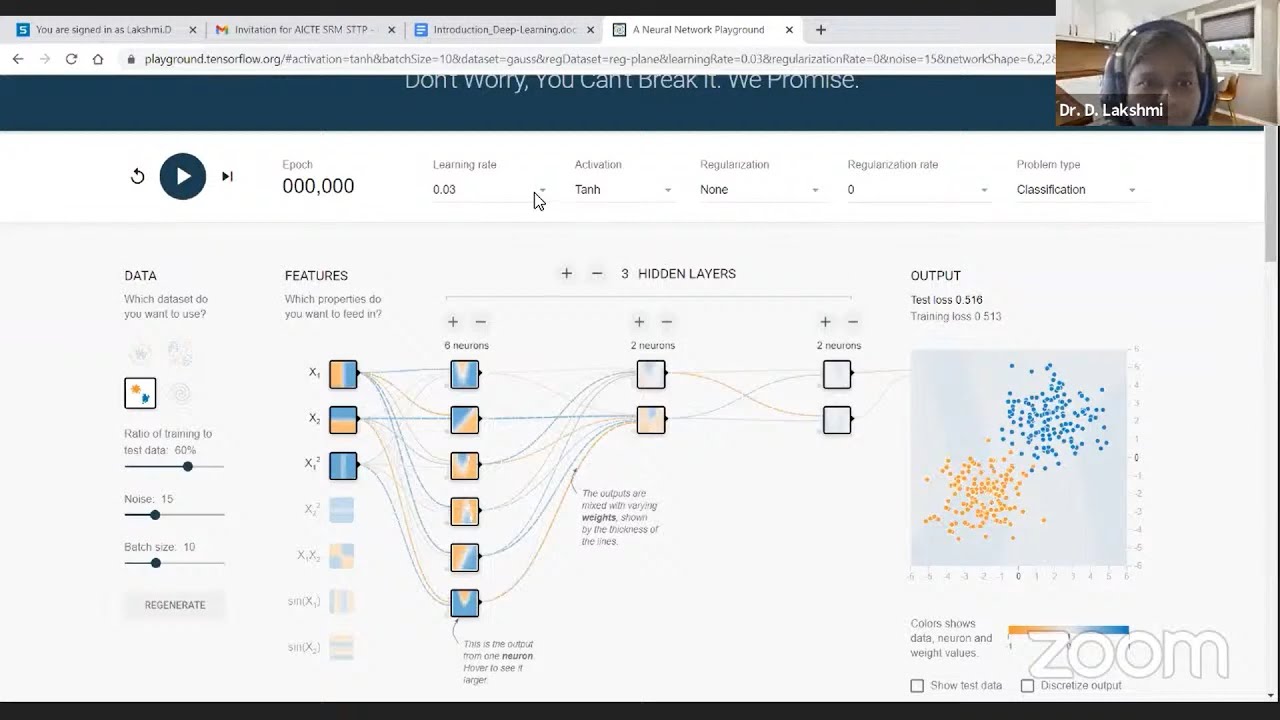Reload the playground page
1280x720 pixels.
(x=71, y=59)
